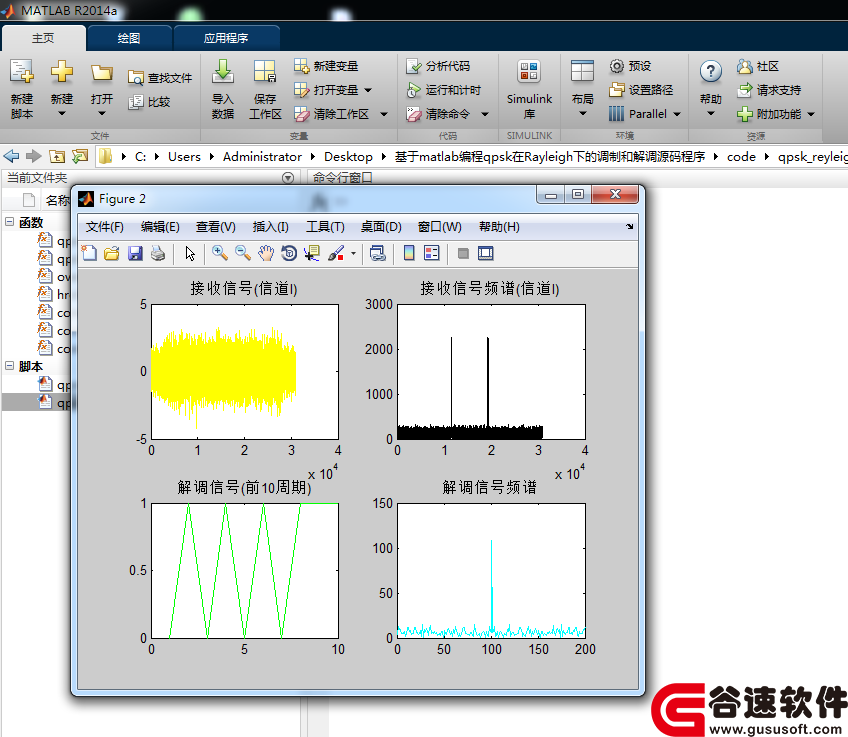The image size is (848, 737).
Task: Click the Link Plot icon in Figure 2
Action: click(x=377, y=253)
